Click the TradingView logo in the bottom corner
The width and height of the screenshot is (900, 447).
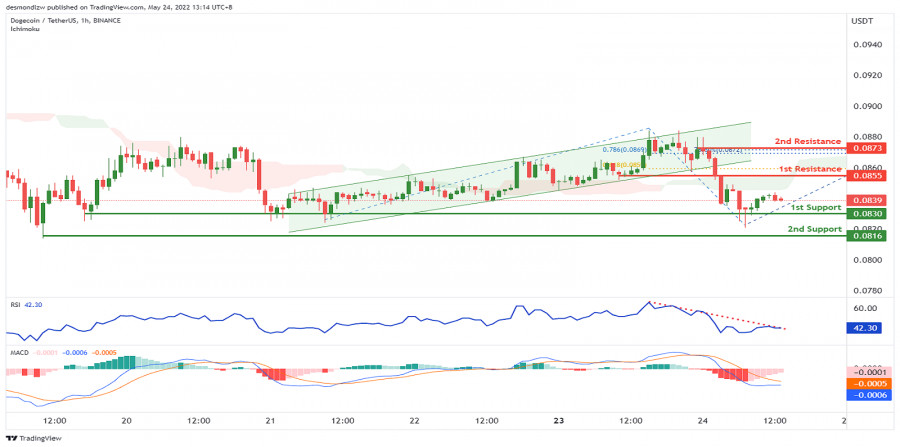pyautogui.click(x=34, y=438)
